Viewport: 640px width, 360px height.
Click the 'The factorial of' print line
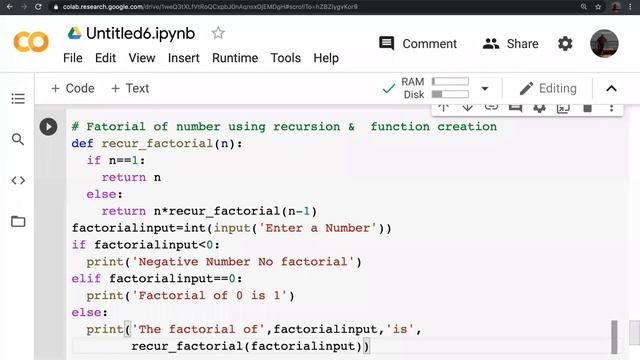pyautogui.click(x=254, y=329)
